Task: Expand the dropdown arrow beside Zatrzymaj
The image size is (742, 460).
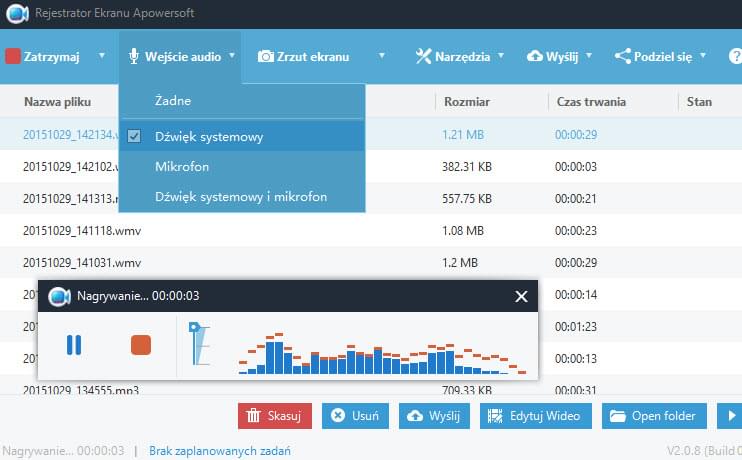Action: click(102, 57)
